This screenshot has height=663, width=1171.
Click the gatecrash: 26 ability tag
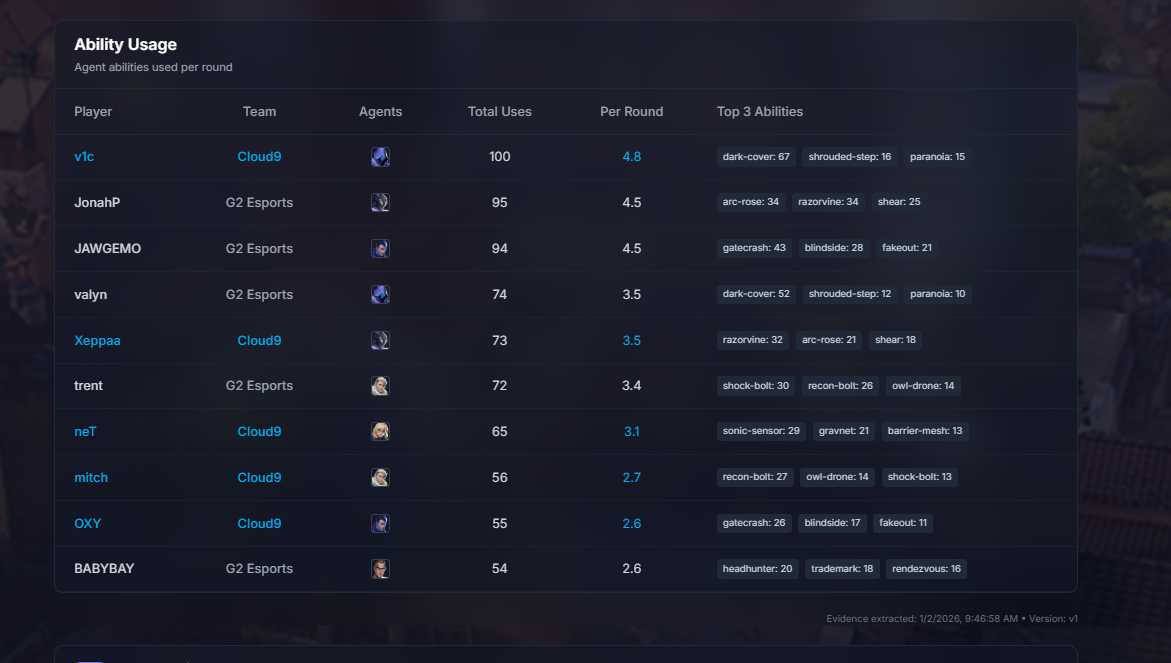[754, 523]
